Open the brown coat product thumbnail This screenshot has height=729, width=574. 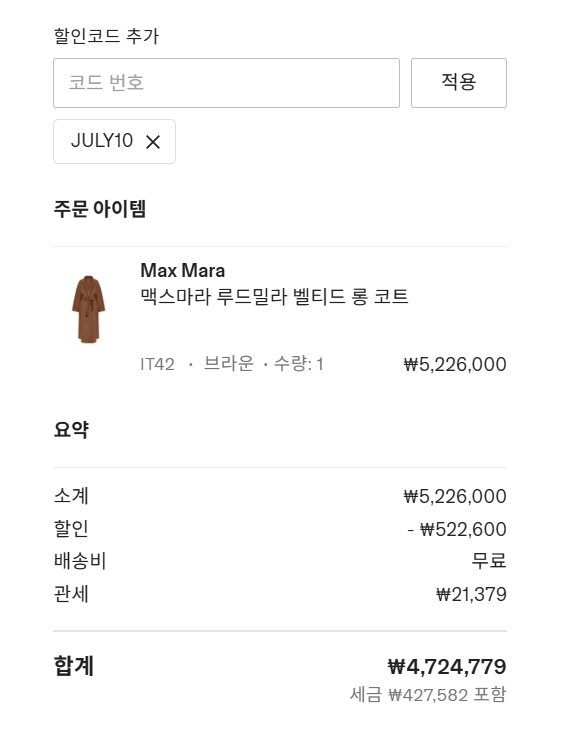click(x=89, y=309)
